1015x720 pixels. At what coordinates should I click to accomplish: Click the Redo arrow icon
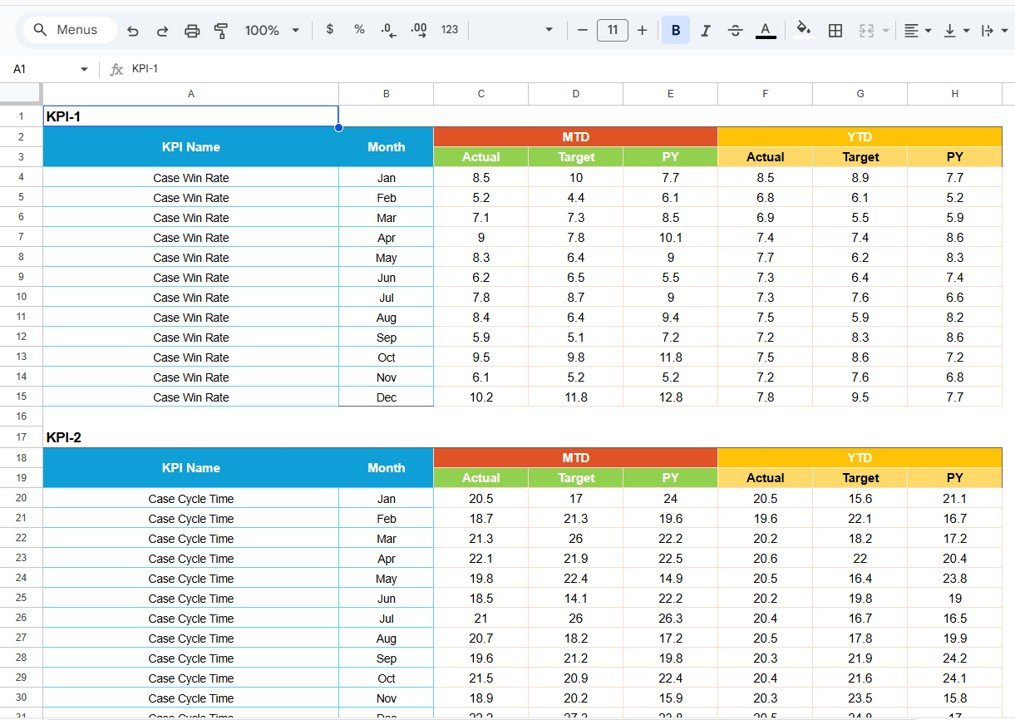tap(162, 31)
